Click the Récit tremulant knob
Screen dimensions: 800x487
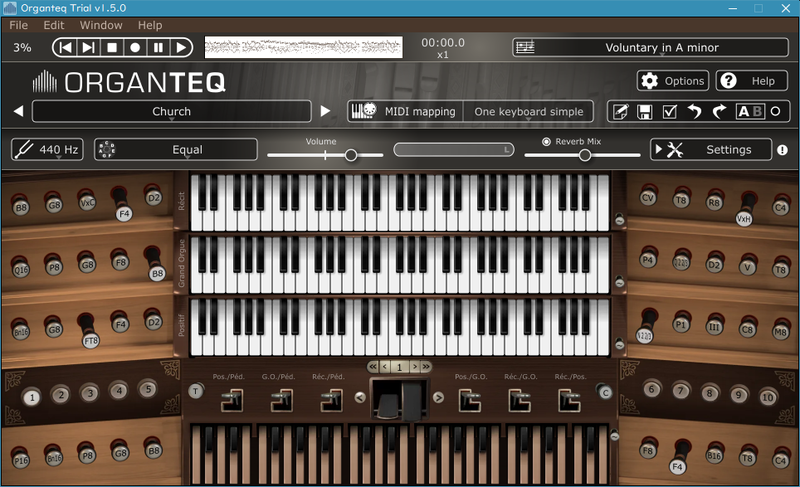point(619,219)
